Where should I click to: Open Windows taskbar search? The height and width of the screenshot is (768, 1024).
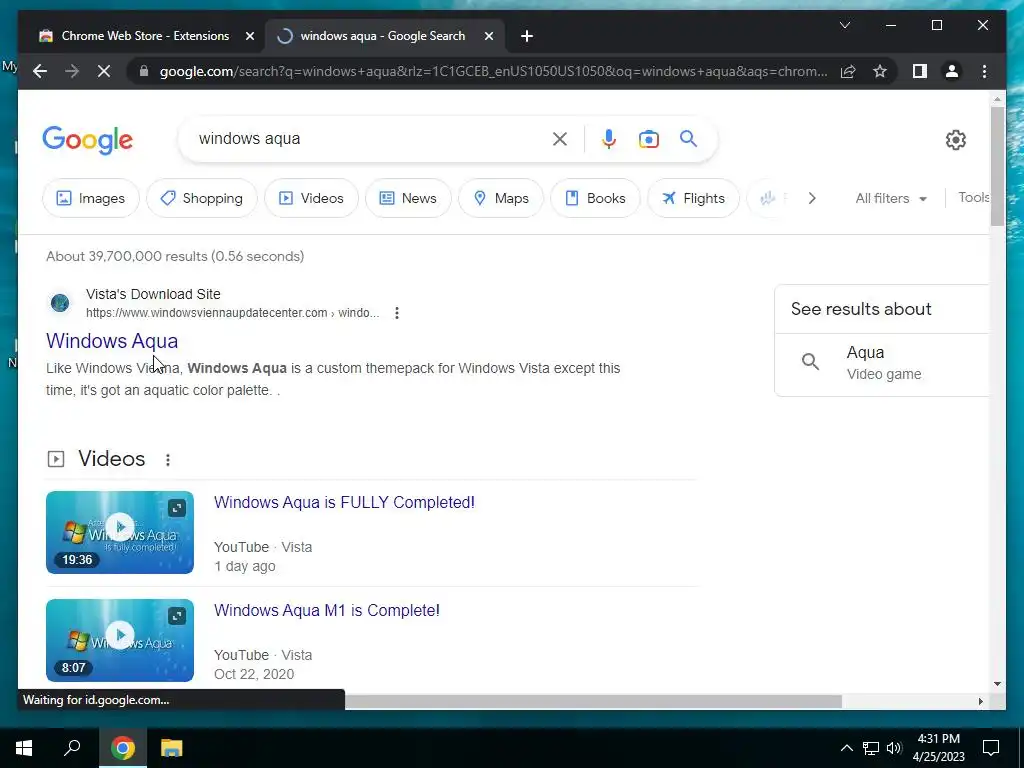(x=72, y=748)
